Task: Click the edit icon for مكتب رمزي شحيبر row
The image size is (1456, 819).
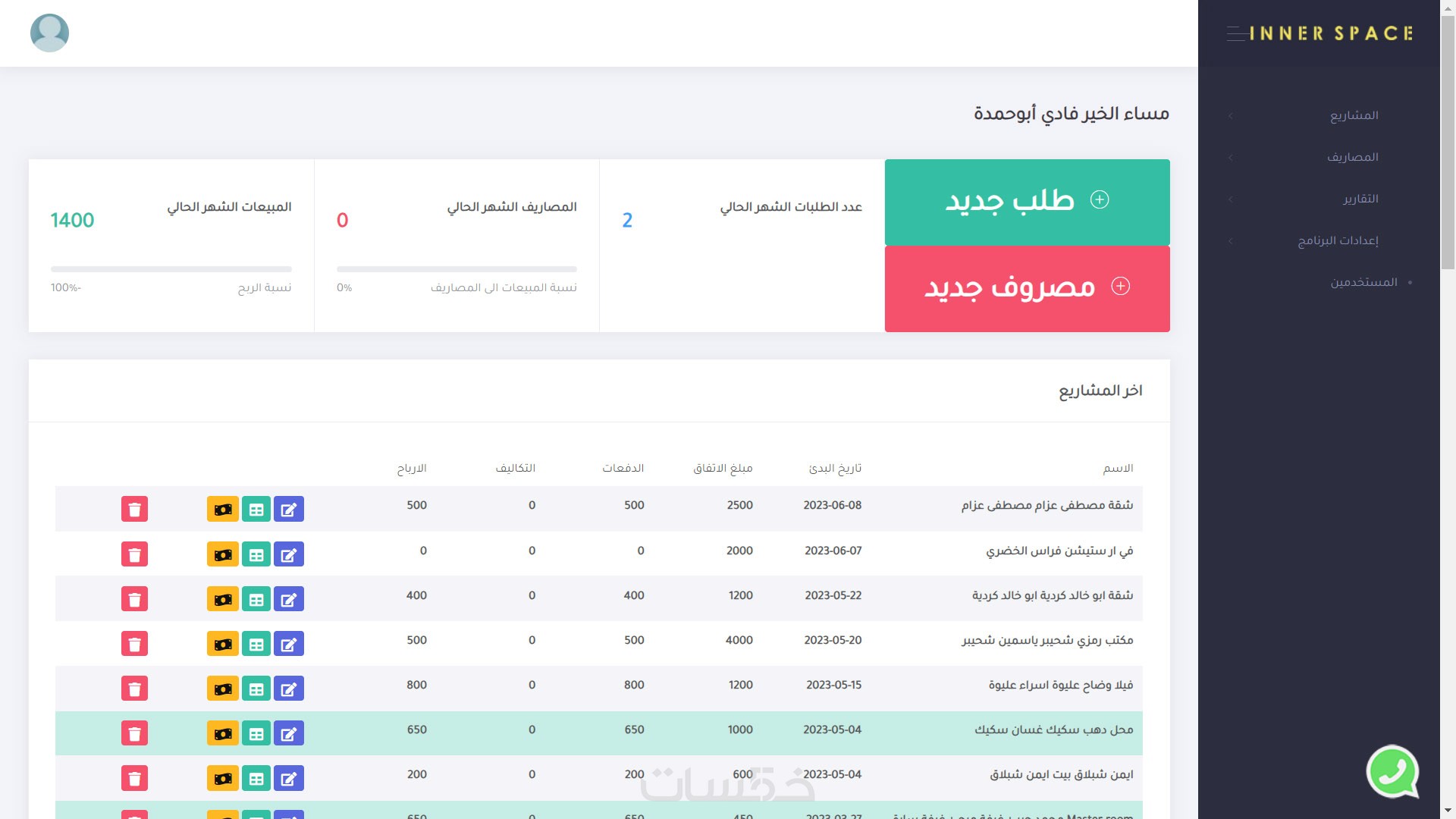Action: click(288, 644)
